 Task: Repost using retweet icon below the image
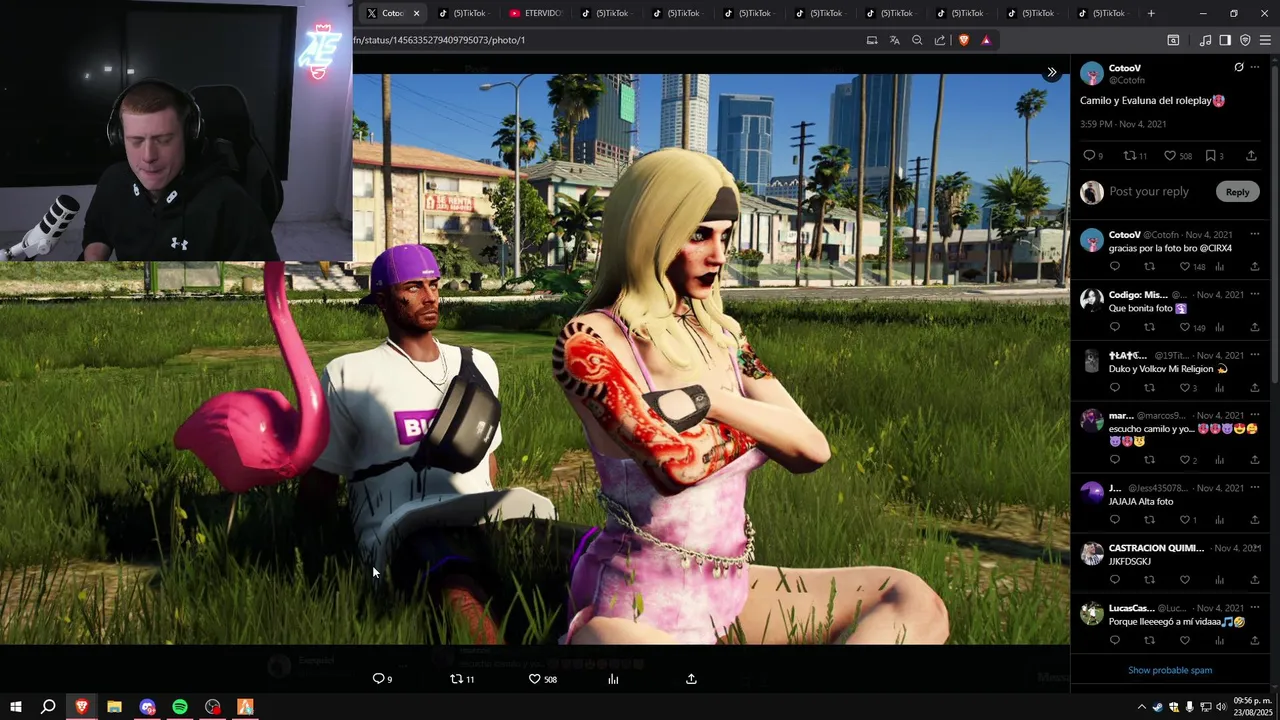(x=456, y=679)
